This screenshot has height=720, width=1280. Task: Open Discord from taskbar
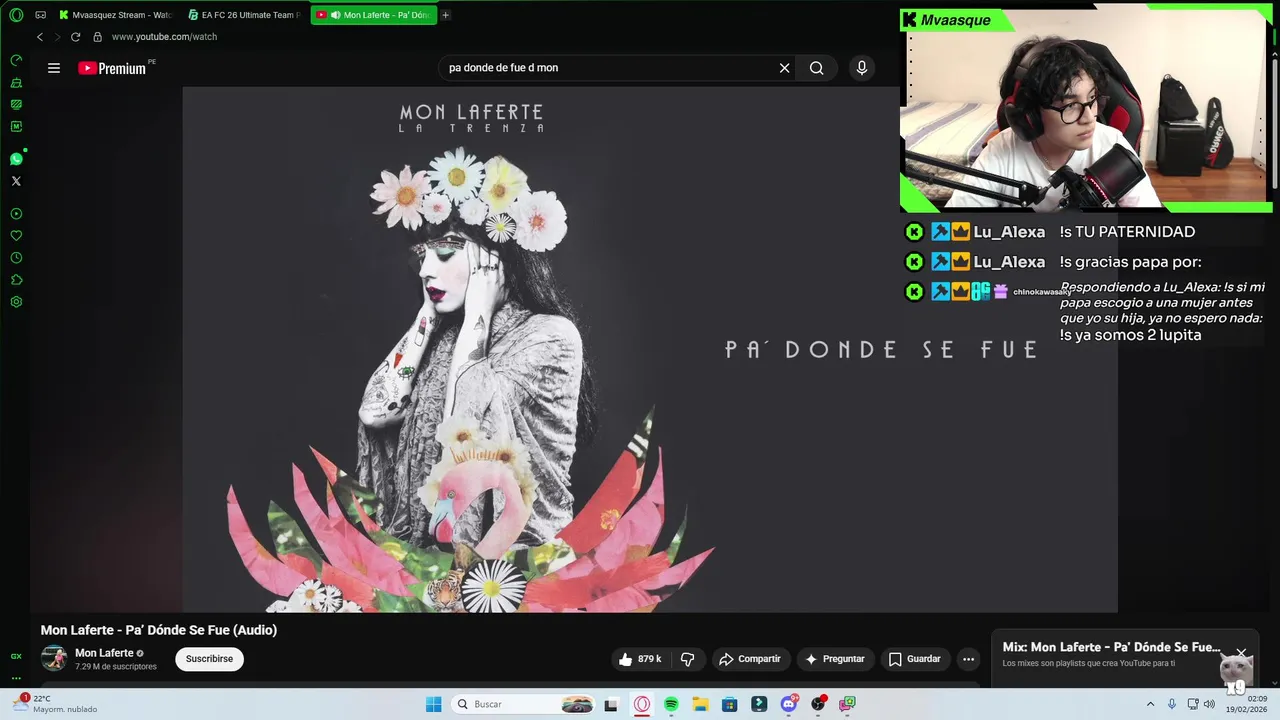click(x=789, y=704)
